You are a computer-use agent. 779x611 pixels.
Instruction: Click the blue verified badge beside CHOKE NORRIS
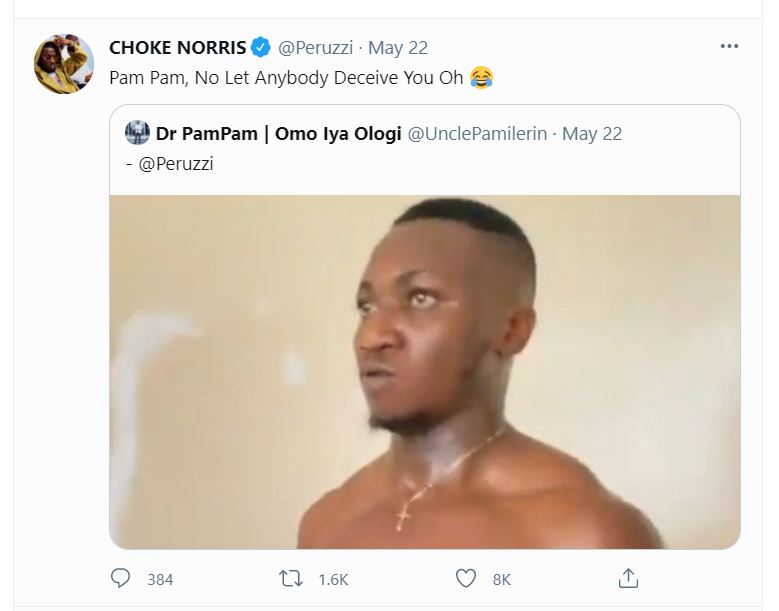259,47
